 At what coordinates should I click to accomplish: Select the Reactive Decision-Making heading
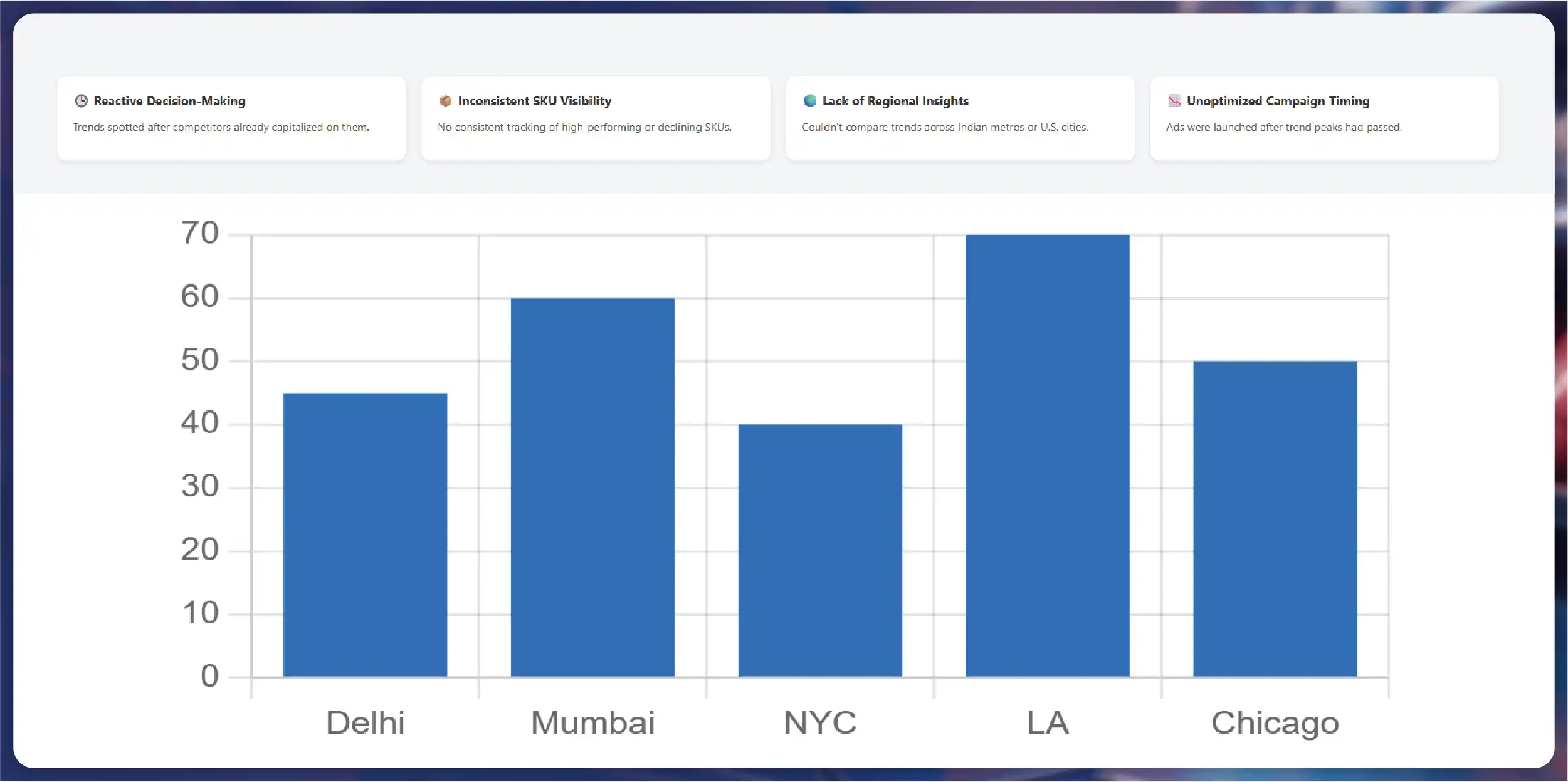tap(169, 101)
